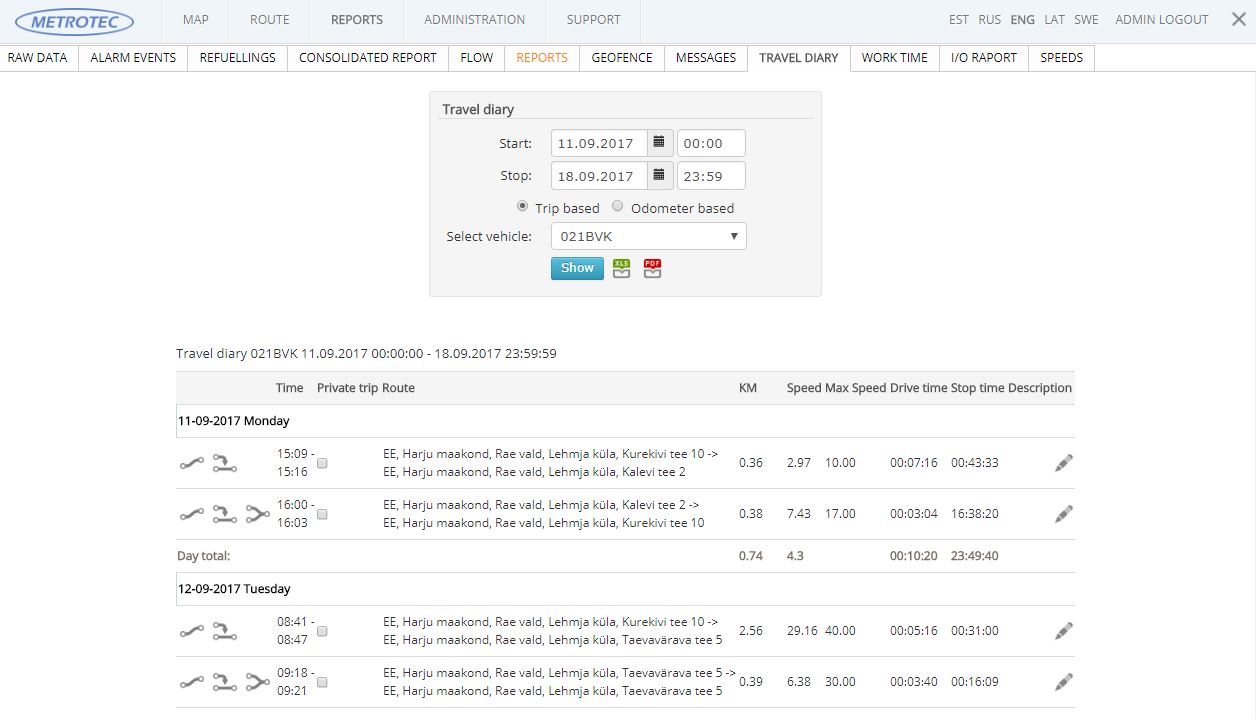Mark the 15:09 trip as private

click(x=322, y=464)
